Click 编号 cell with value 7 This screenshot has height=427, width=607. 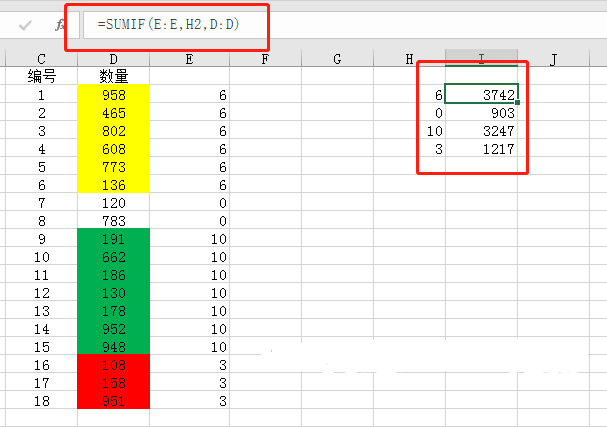coord(41,202)
